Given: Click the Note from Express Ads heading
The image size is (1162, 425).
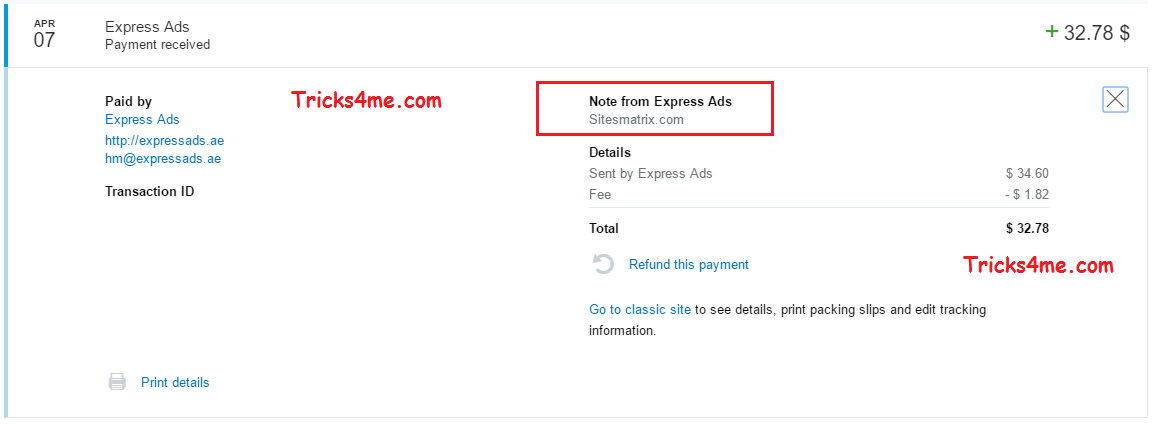Looking at the screenshot, I should pyautogui.click(x=660, y=102).
